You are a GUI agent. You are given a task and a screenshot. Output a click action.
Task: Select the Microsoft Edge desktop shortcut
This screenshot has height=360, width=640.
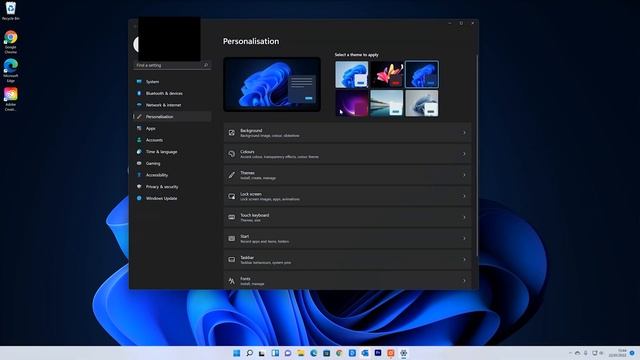click(11, 71)
